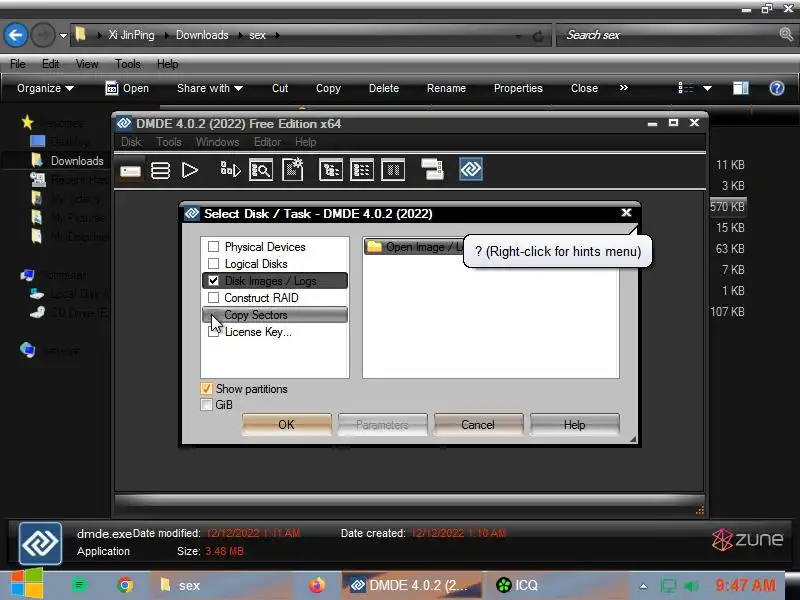
Task: Open the disk-editor columns toolbar icon
Action: tap(393, 170)
